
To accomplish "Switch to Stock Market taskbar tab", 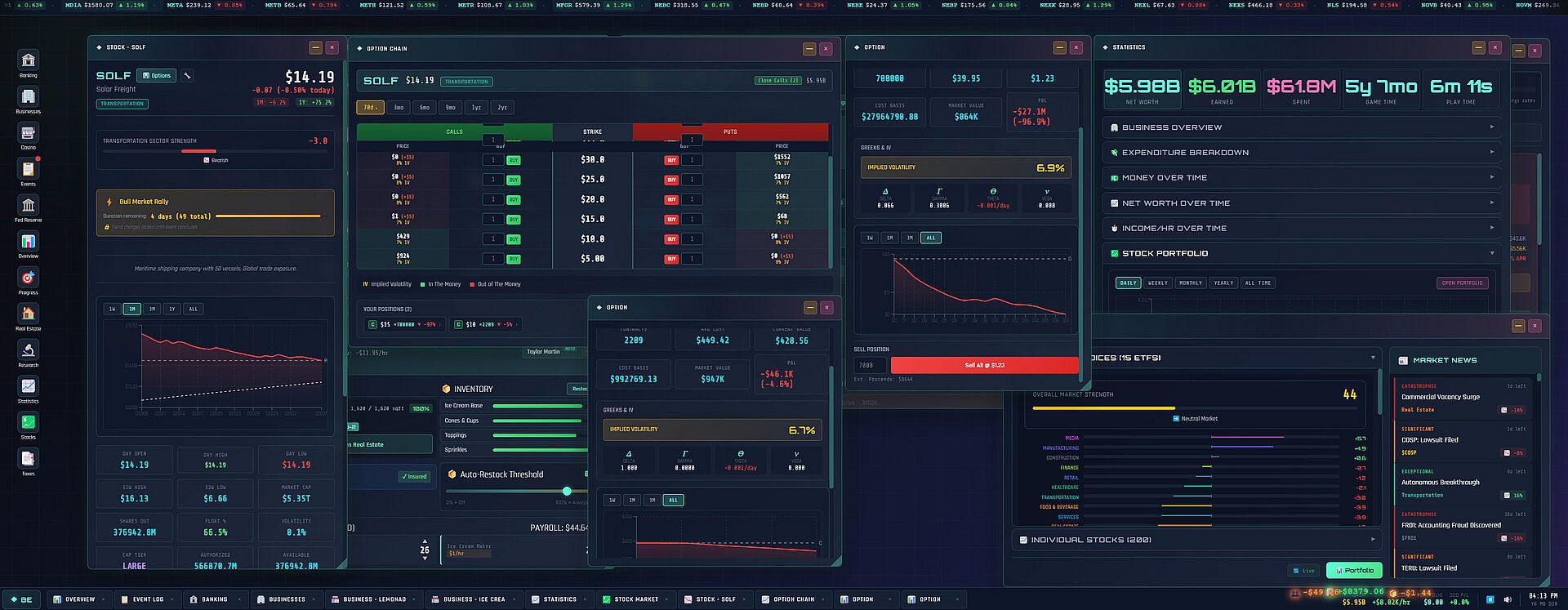I will [636, 599].
